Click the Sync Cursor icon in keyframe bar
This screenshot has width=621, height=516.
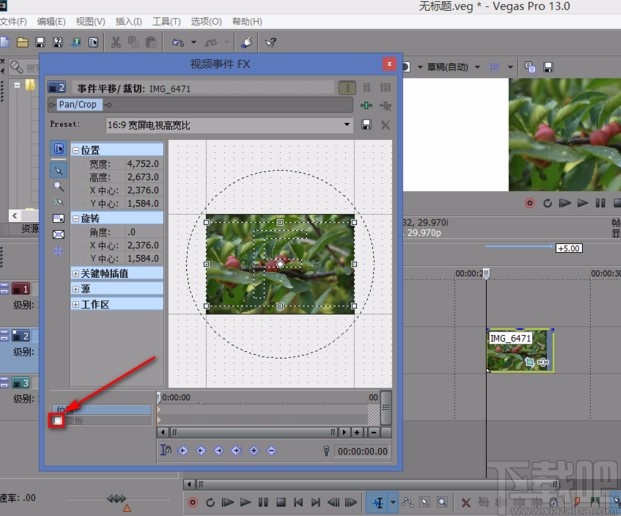pos(166,451)
